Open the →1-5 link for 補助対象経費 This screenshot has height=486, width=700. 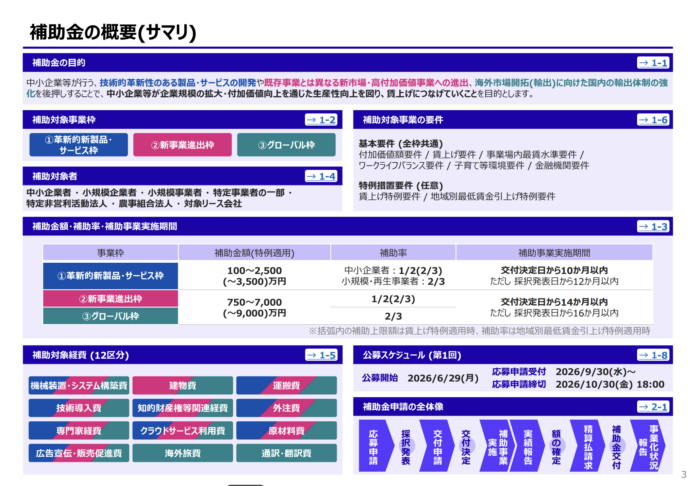pyautogui.click(x=321, y=355)
